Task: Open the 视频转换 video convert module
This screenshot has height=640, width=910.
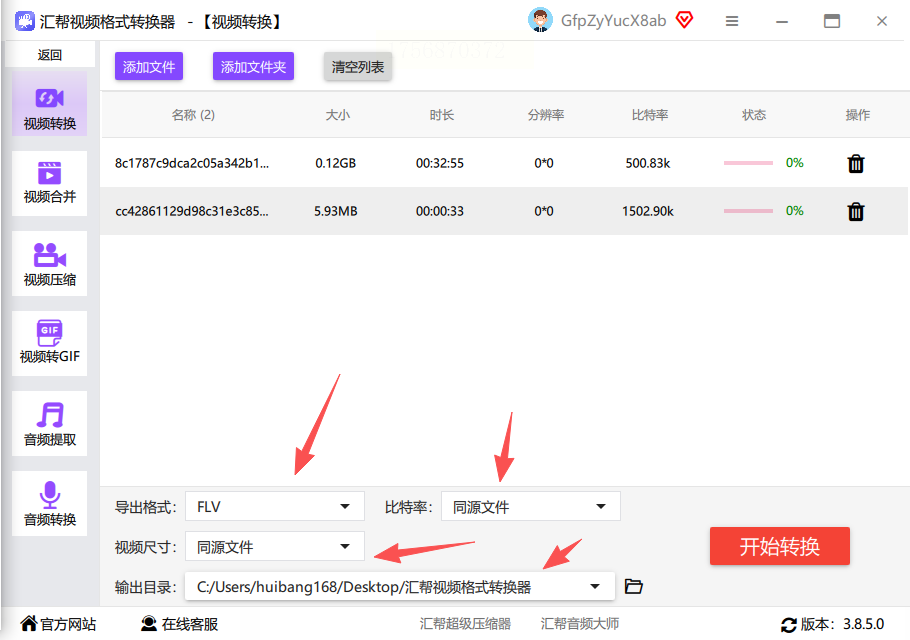Action: 49,104
